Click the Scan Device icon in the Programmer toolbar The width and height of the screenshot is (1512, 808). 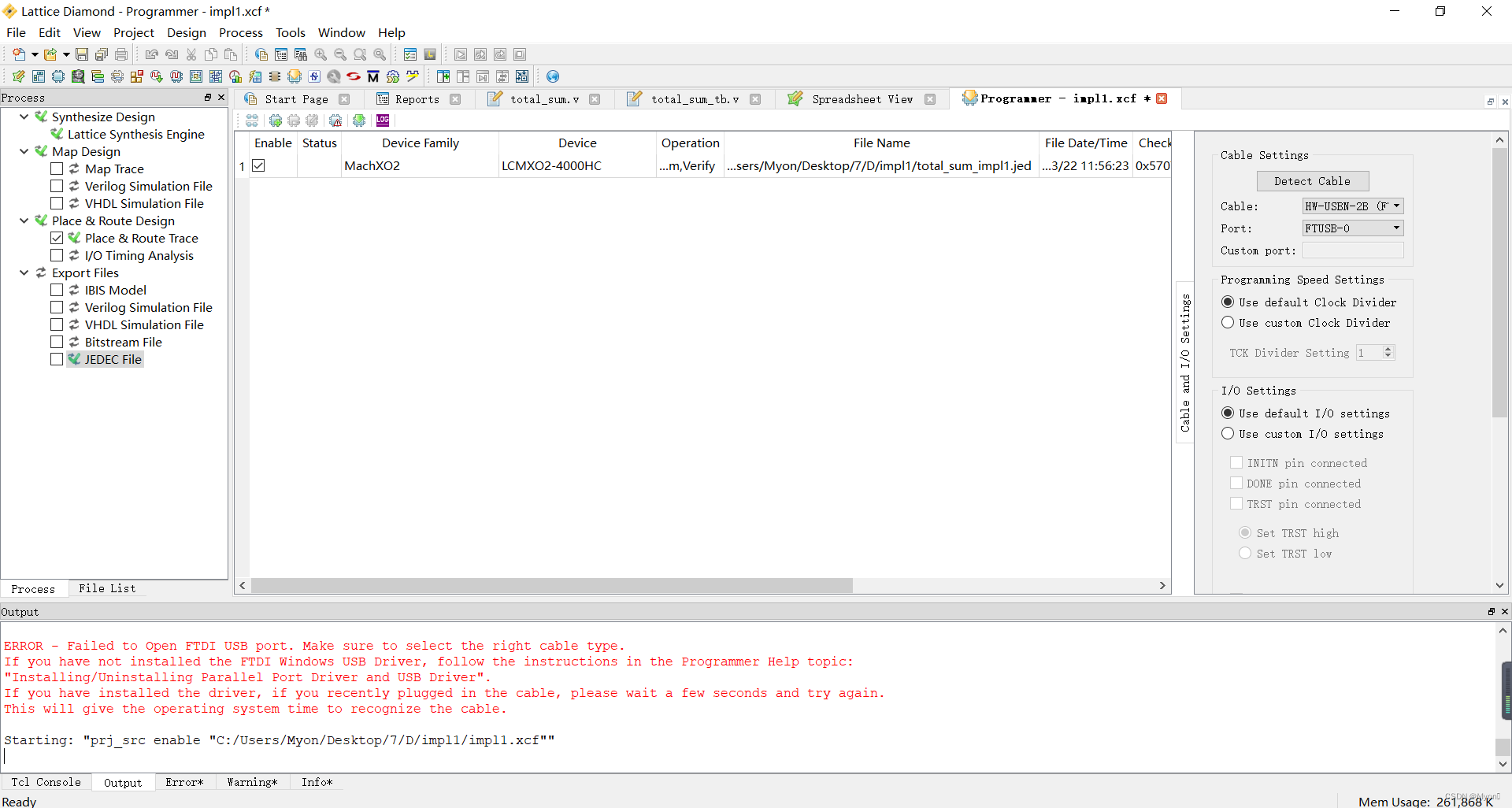coord(252,120)
